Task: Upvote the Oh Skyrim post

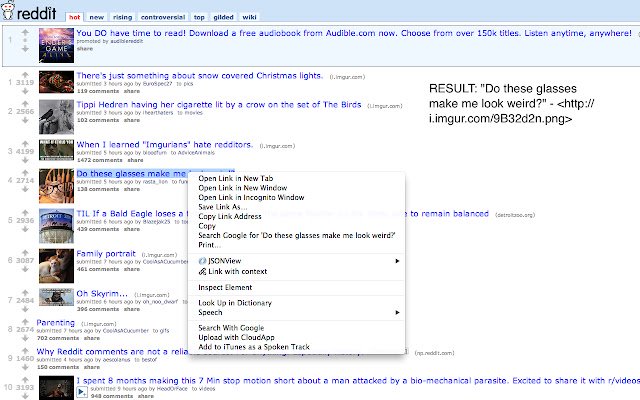Action: click(25, 293)
